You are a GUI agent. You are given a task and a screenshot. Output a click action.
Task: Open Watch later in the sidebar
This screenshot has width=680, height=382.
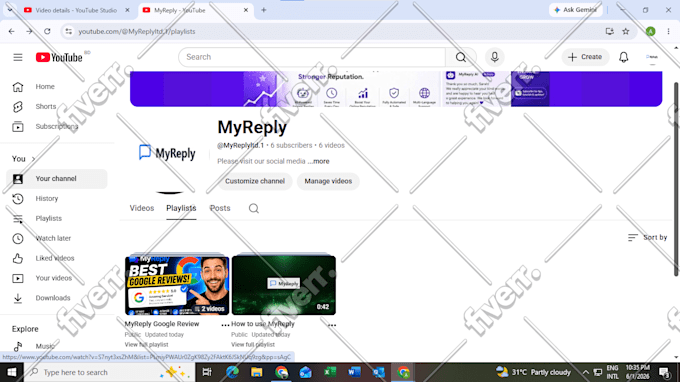pyautogui.click(x=57, y=238)
